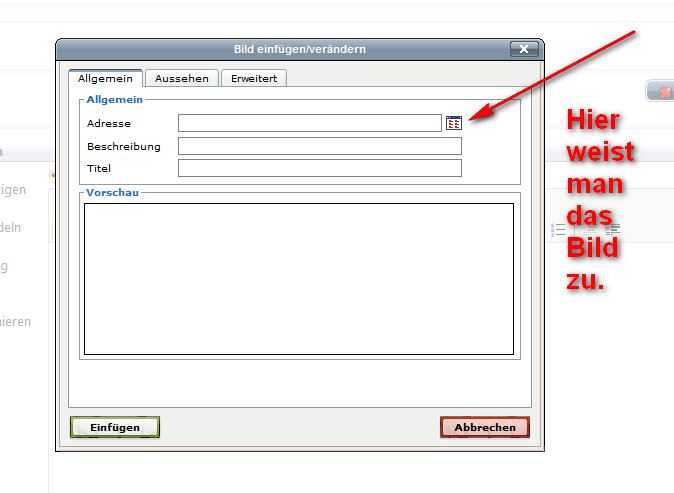
Task: Click the sidebar entry ending in "ieren"
Action: point(15,322)
